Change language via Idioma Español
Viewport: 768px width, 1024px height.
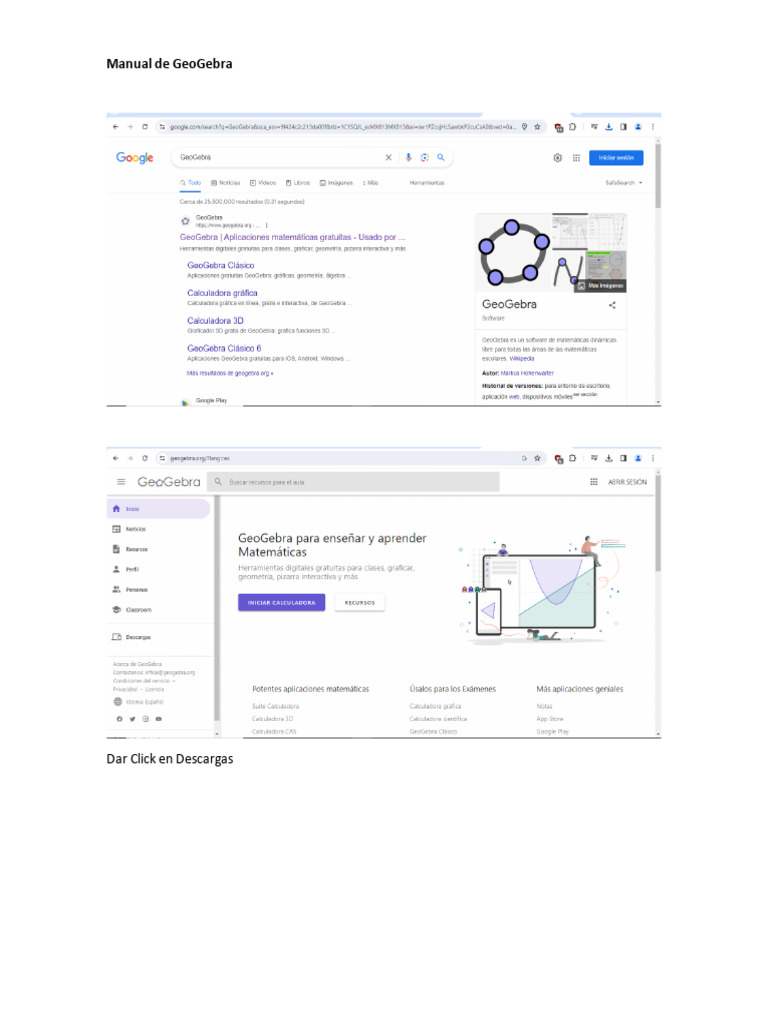138,702
